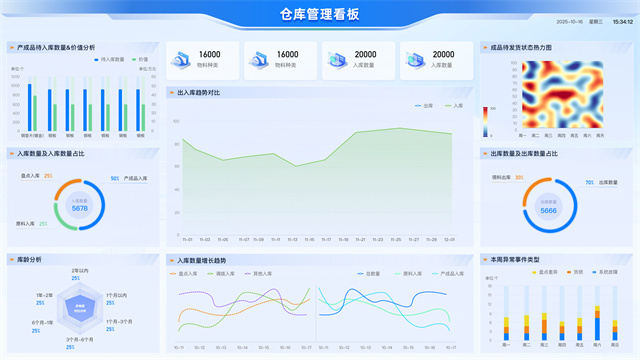Toggle 盘点入库 legend in 入库数量增长趋势
This screenshot has height=360, width=640.
click(184, 273)
